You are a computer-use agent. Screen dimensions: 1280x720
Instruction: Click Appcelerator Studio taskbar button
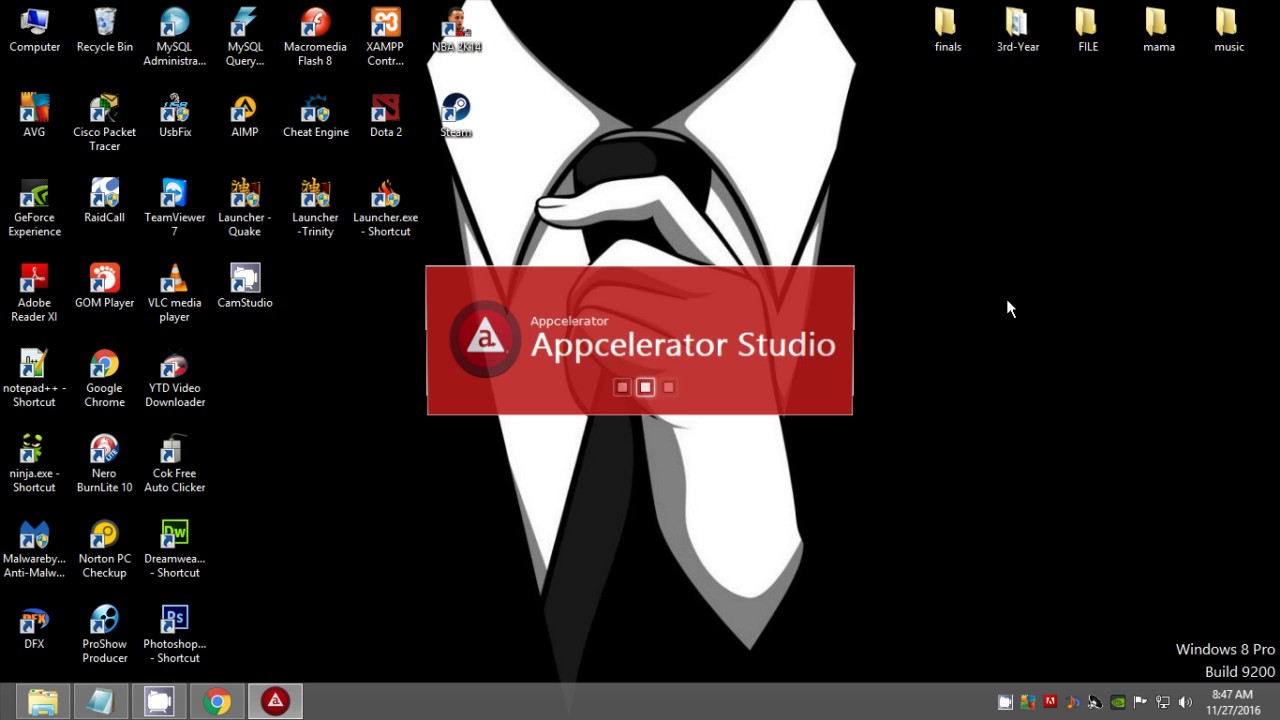pos(275,701)
